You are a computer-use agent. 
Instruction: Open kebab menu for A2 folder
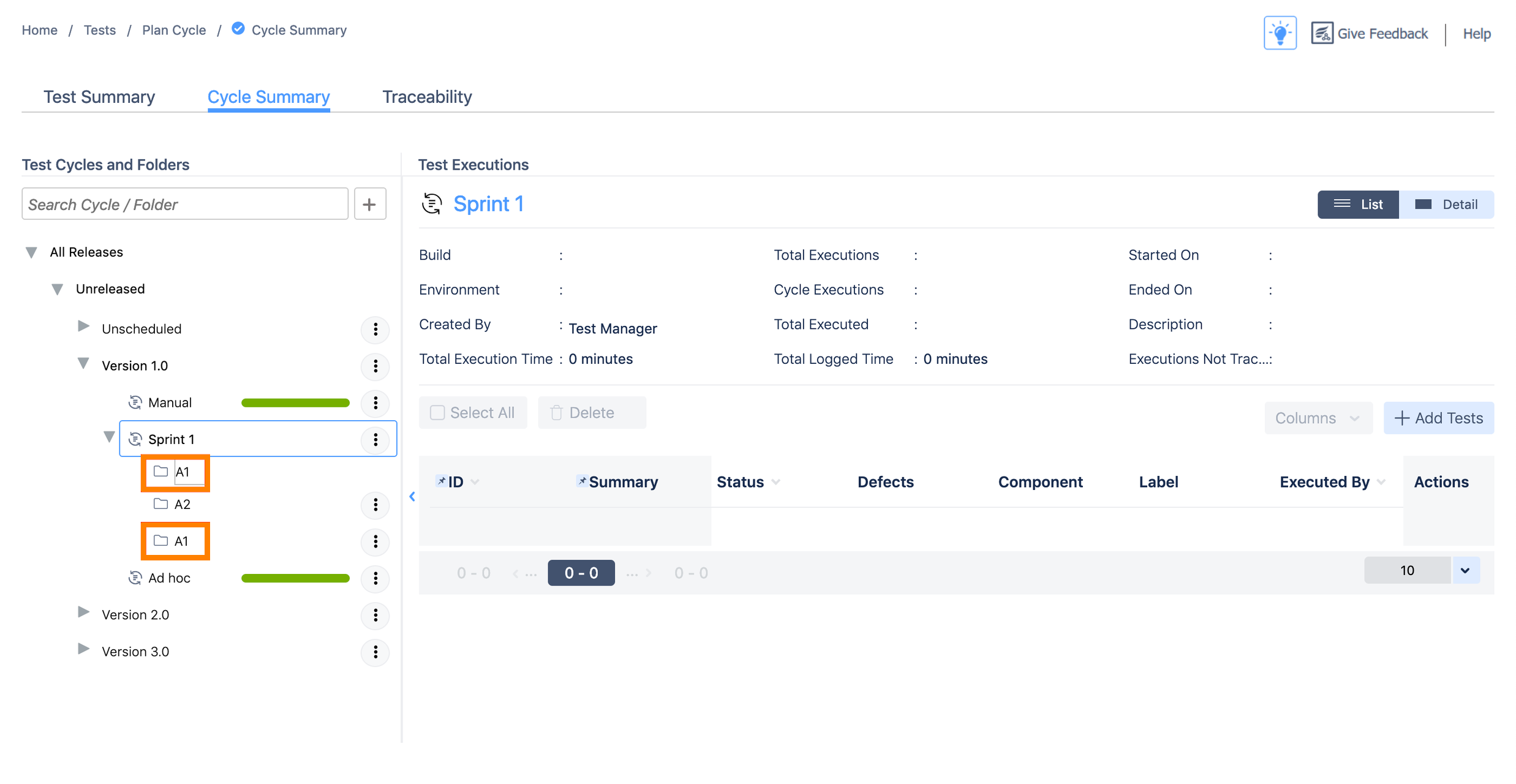point(375,504)
